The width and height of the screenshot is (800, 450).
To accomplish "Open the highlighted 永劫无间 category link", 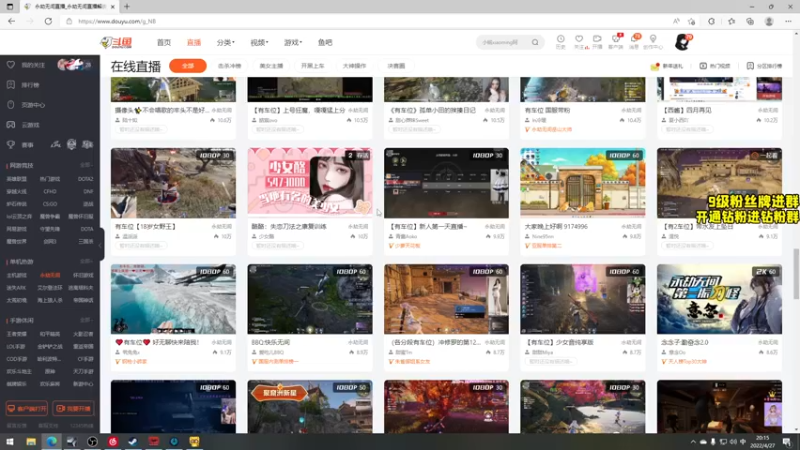I will click(x=50, y=276).
